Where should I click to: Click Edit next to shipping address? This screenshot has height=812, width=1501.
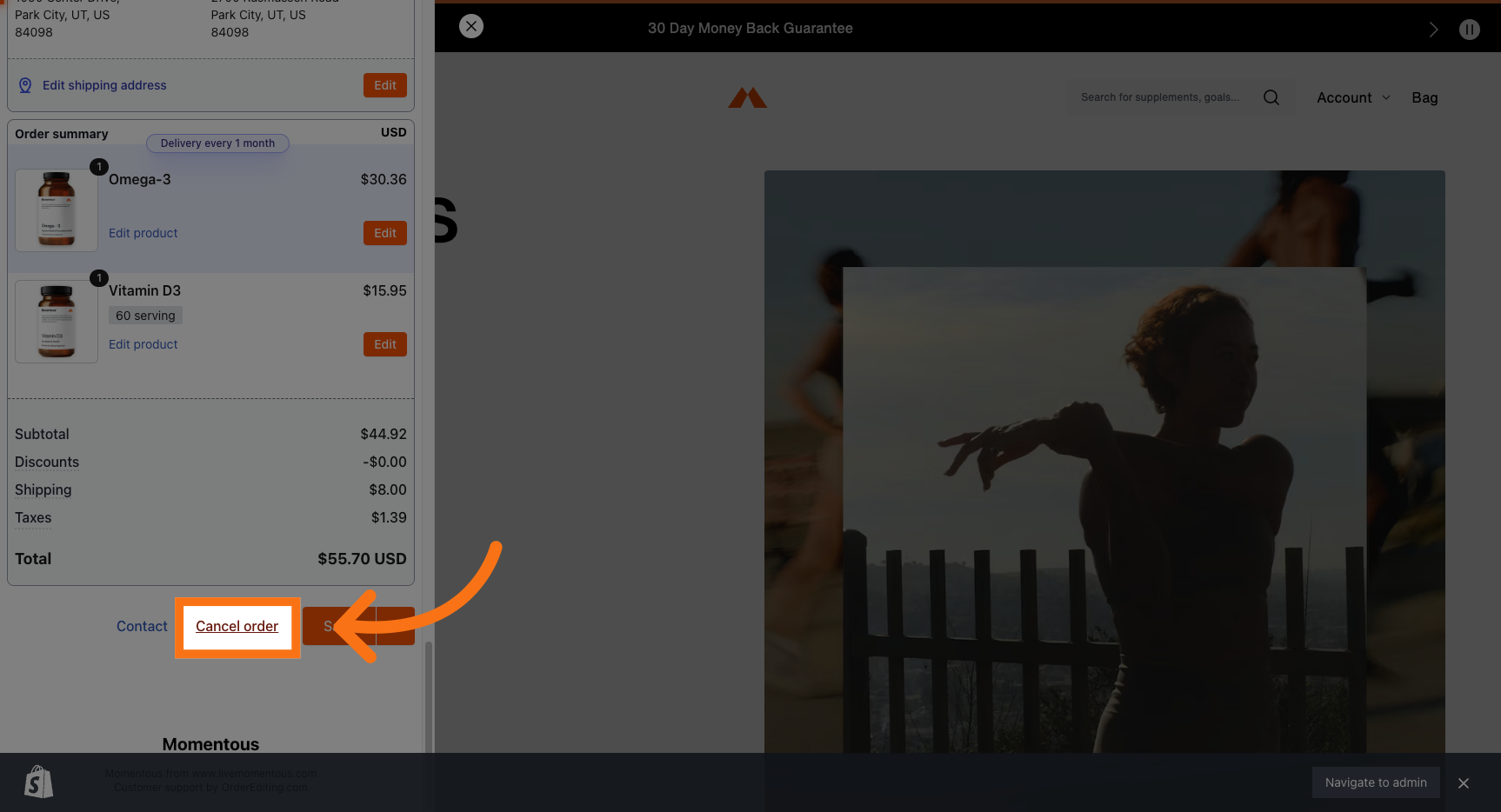click(x=384, y=84)
